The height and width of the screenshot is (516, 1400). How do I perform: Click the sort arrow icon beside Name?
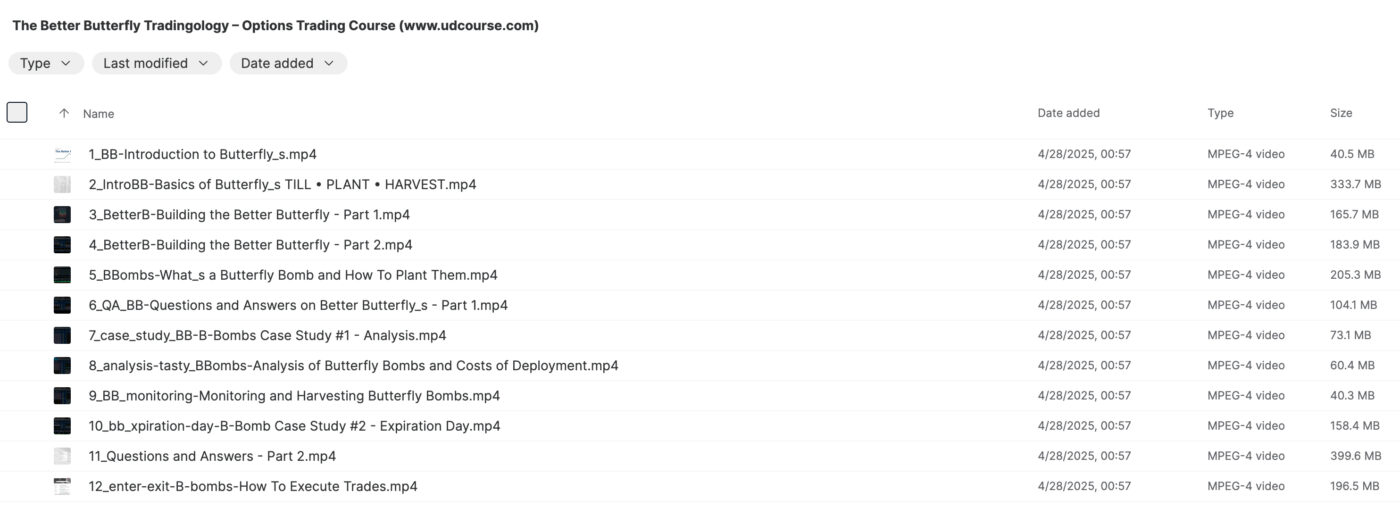(64, 114)
